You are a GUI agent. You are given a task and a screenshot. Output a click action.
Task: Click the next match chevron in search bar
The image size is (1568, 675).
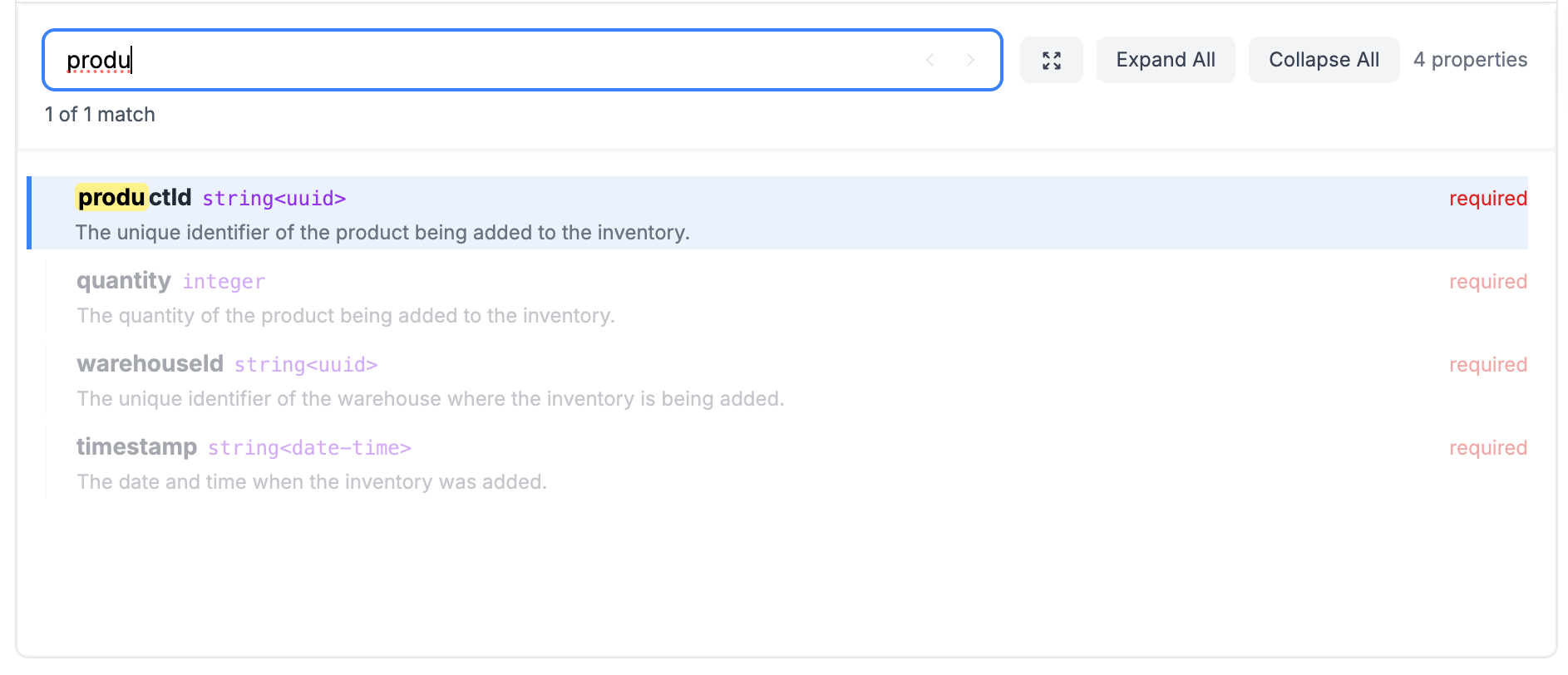(x=971, y=59)
